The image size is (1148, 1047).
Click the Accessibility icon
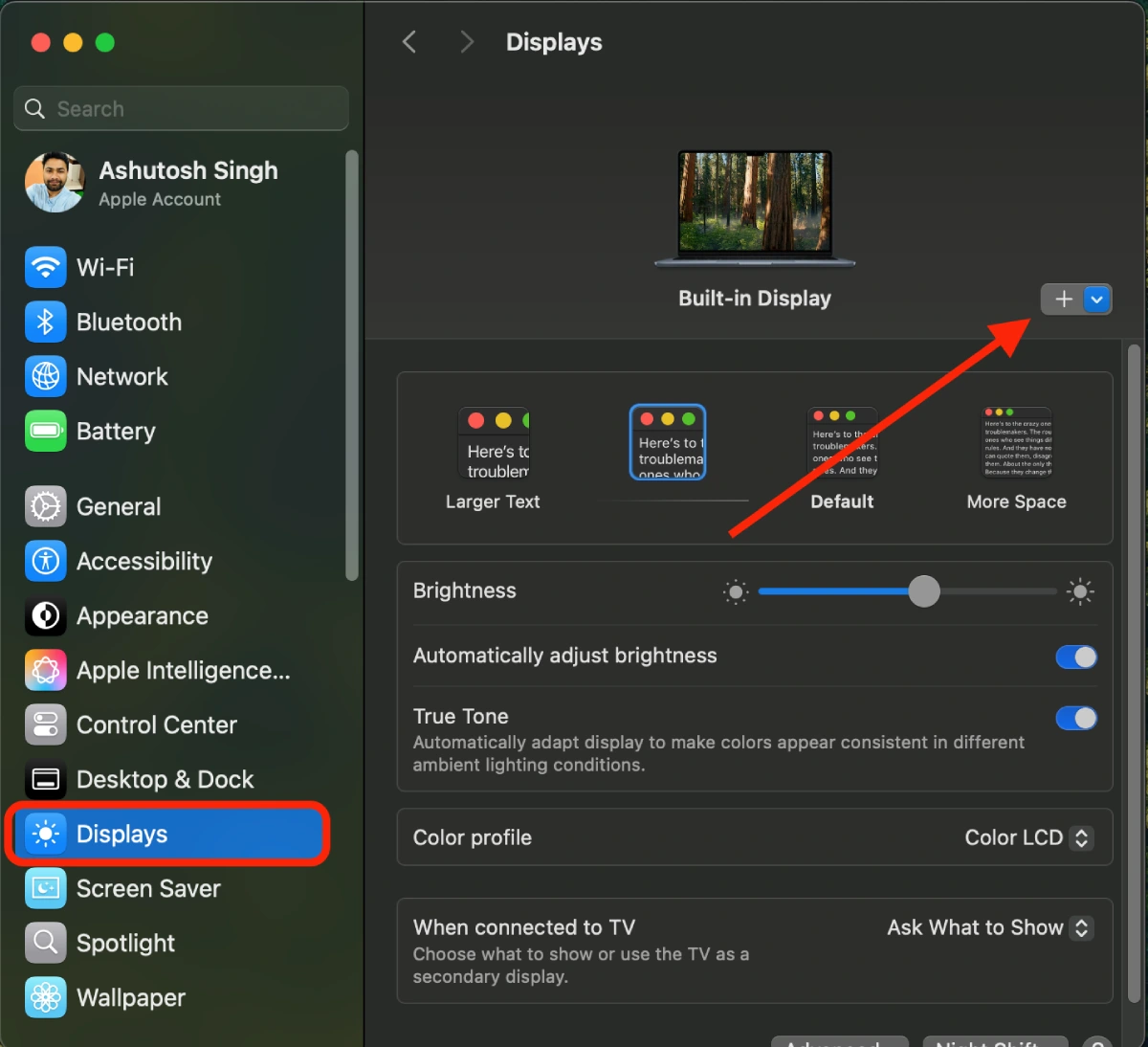tap(46, 561)
